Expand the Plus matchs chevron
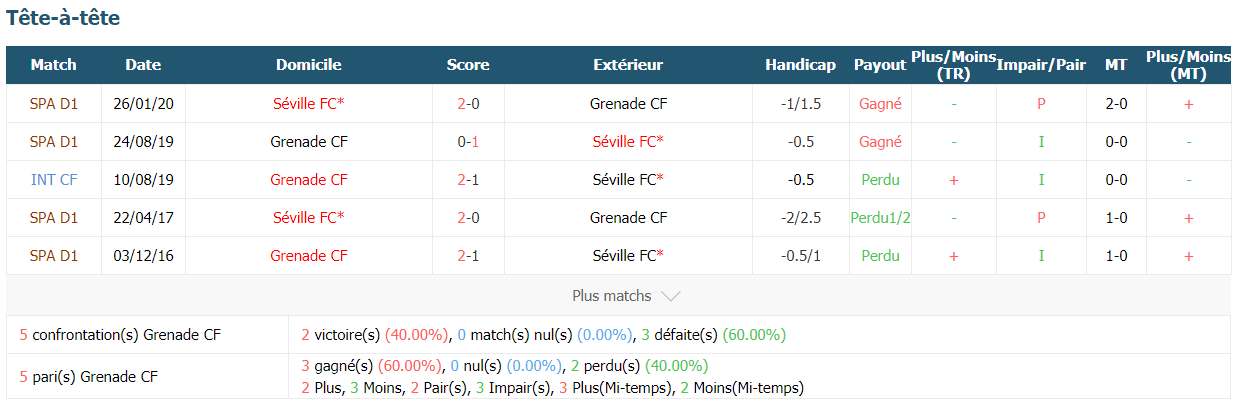This screenshot has height=410, width=1240. click(671, 296)
